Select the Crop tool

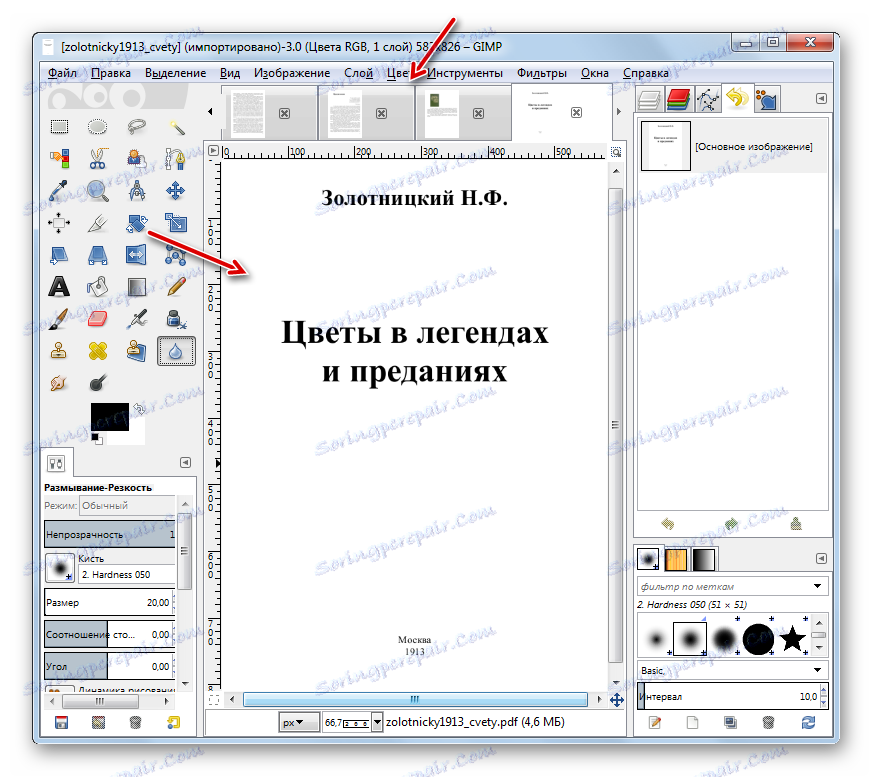(x=97, y=223)
